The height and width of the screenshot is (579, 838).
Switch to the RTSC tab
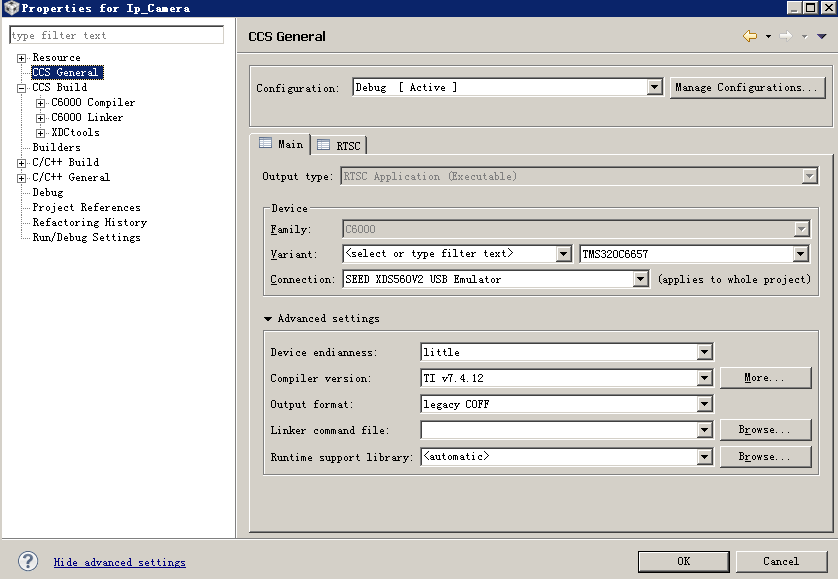339,145
